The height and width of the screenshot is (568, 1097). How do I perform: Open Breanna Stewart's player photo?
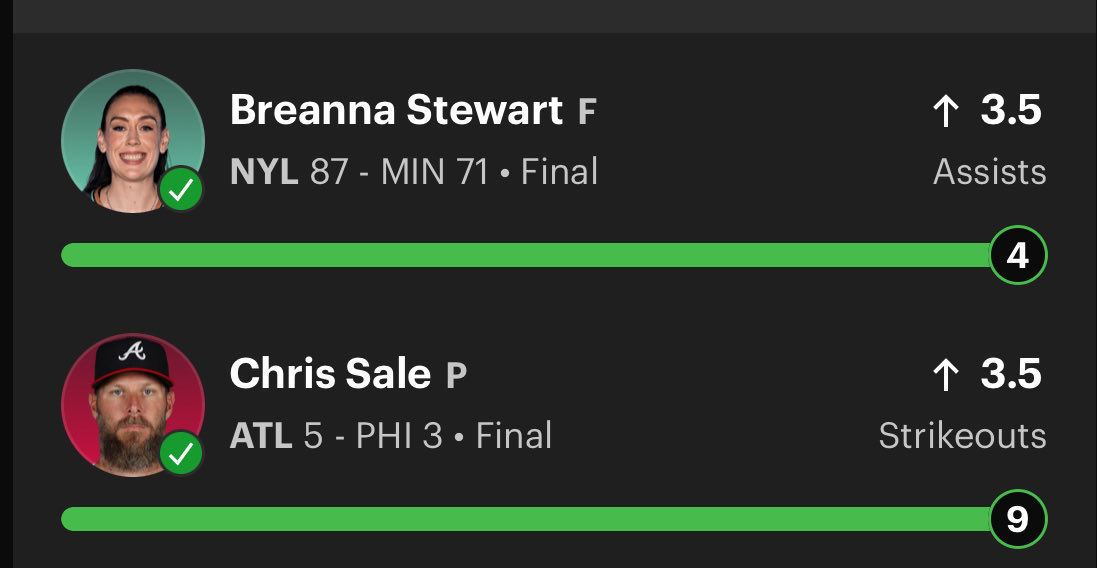click(133, 141)
